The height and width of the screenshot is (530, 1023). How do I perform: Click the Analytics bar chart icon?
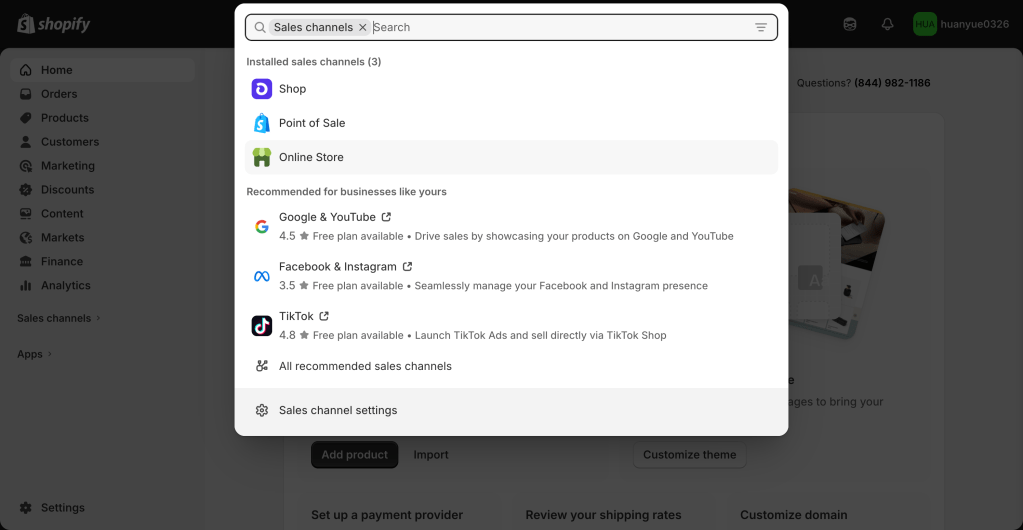click(x=25, y=285)
